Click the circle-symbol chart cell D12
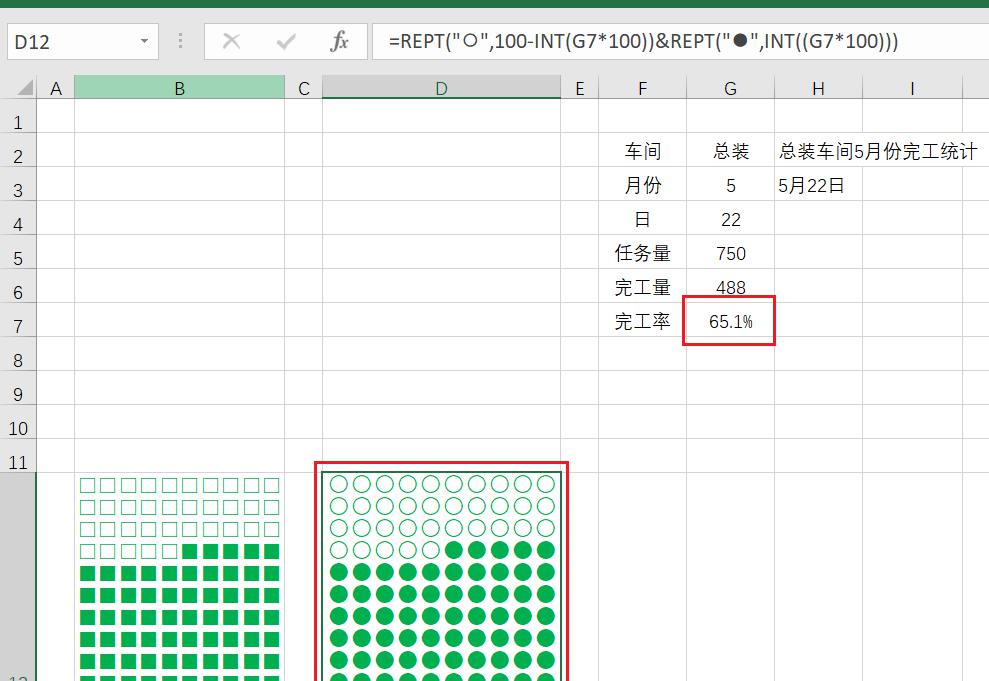Screen dimensions: 989x681 point(441,576)
